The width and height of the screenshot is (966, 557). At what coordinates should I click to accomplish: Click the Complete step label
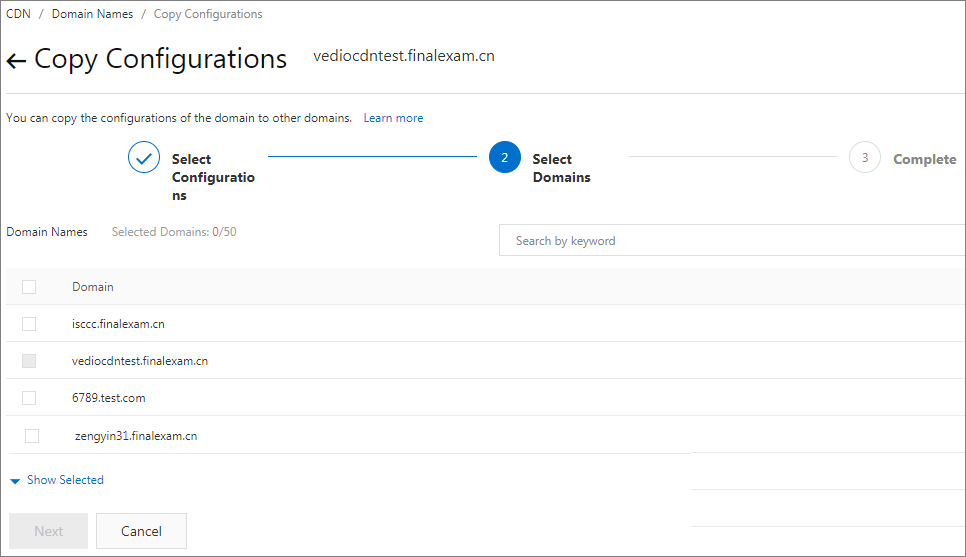click(925, 159)
